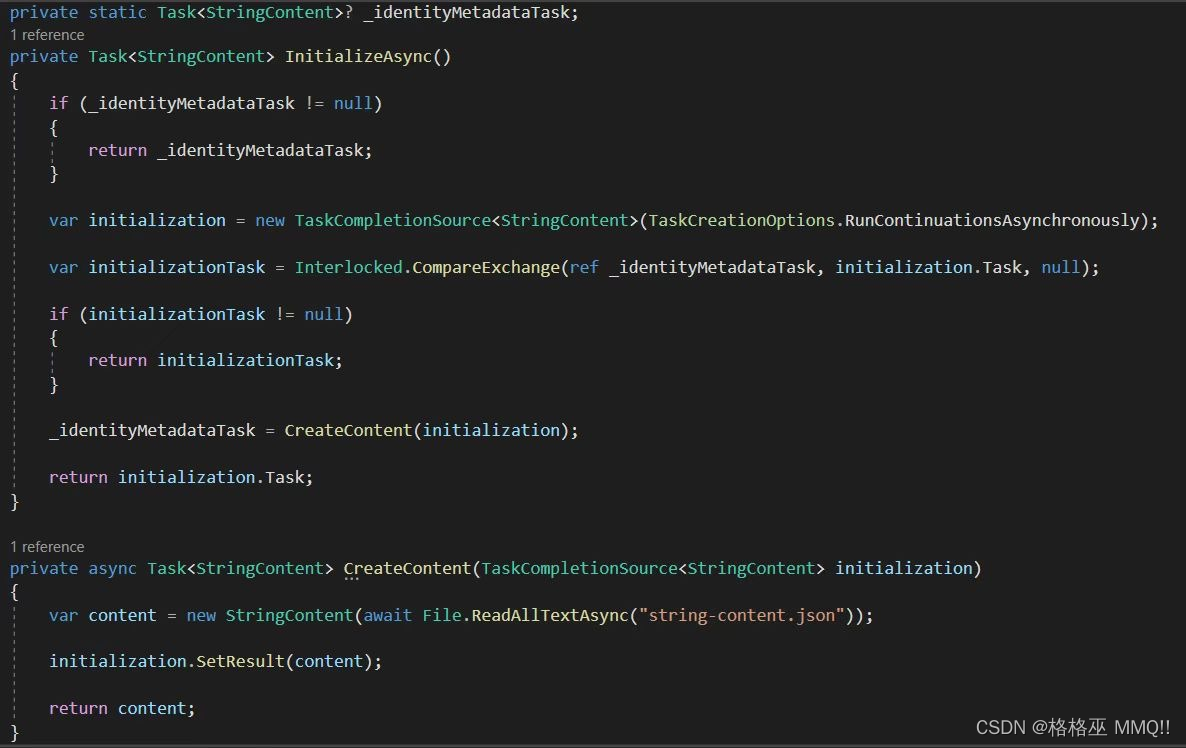
Task: Select the async keyword on CreateContent
Action: point(112,567)
